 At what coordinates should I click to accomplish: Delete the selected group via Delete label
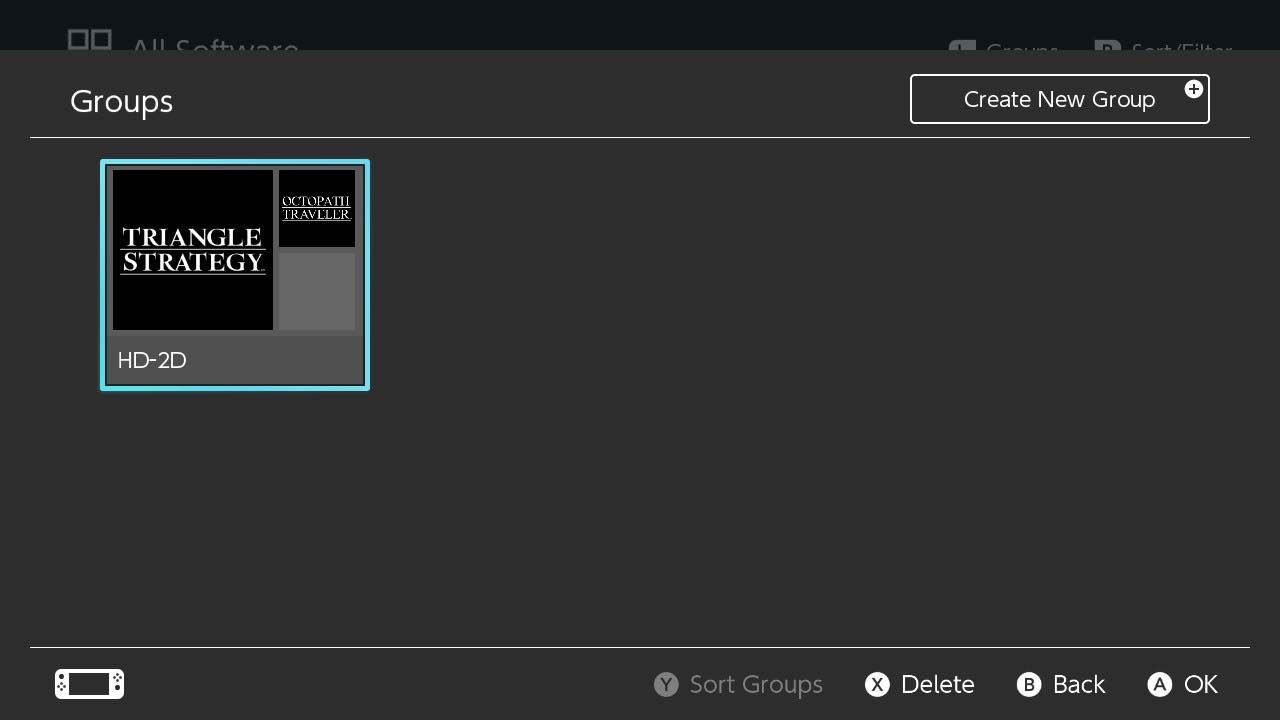click(937, 684)
